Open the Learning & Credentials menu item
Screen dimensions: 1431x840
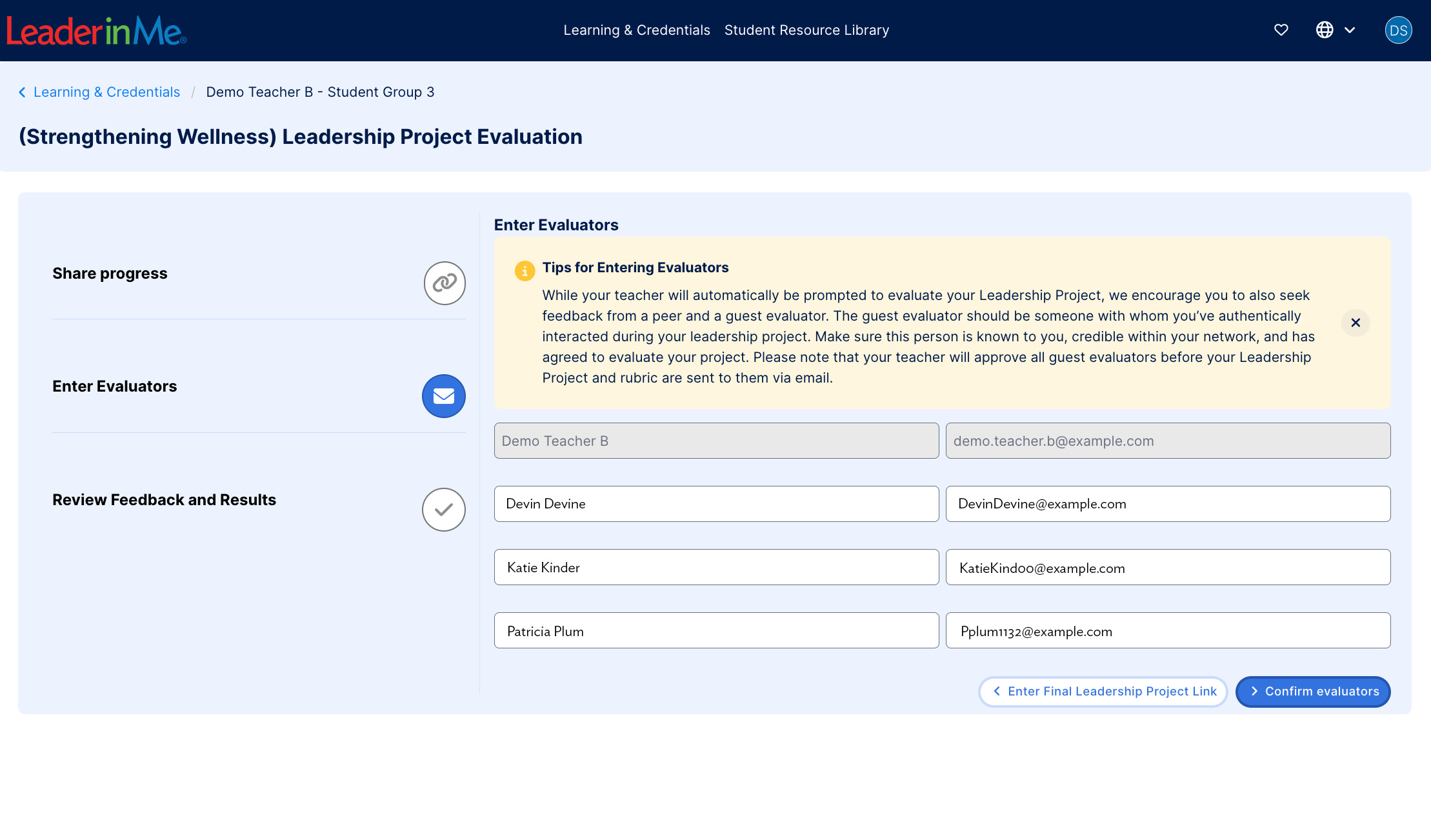(636, 30)
